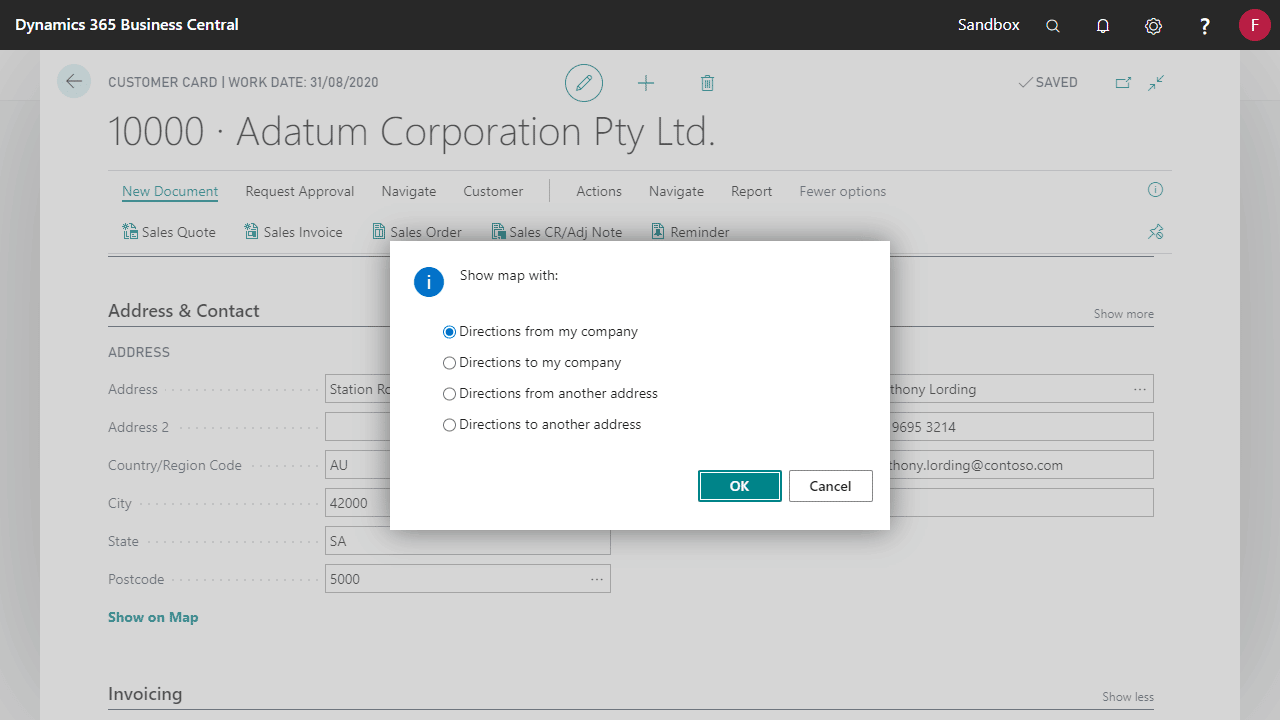Viewport: 1280px width, 720px height.
Task: Click the Dynamics 365 Business Central title
Action: tap(127, 25)
